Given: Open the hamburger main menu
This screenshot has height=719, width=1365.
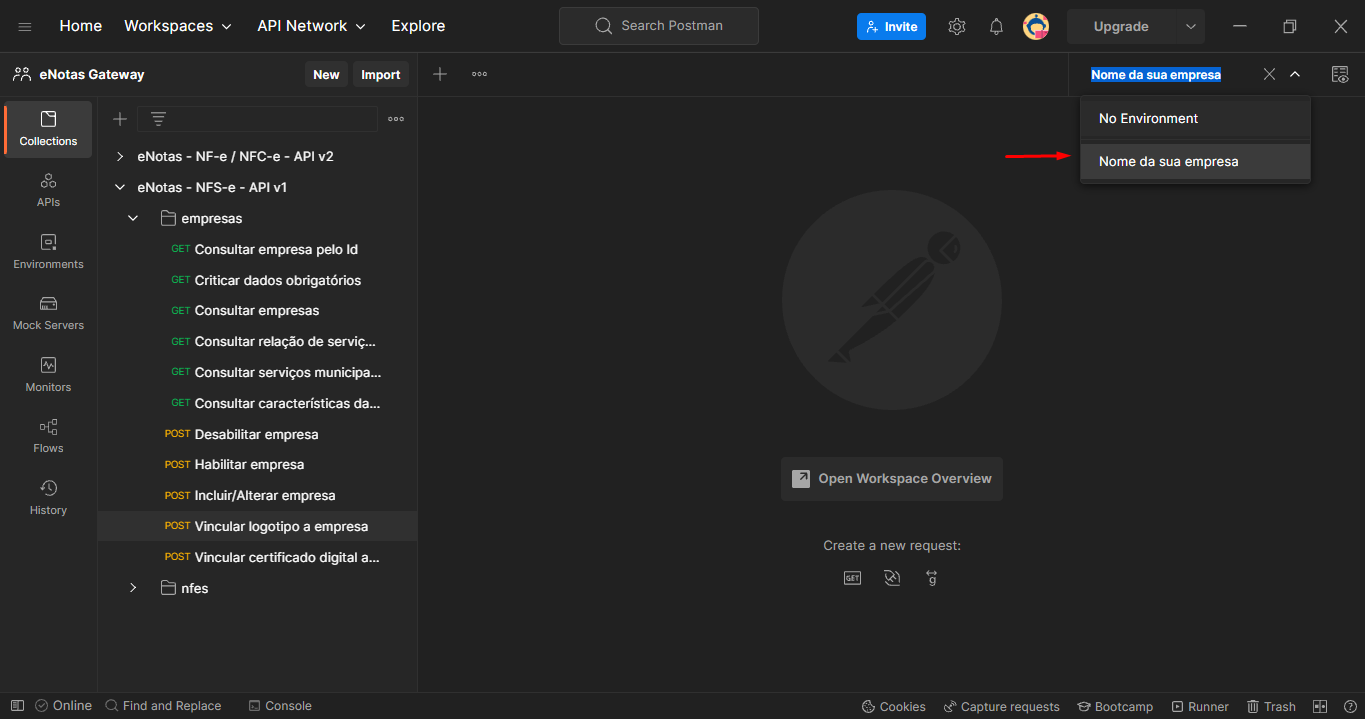Looking at the screenshot, I should coord(25,26).
